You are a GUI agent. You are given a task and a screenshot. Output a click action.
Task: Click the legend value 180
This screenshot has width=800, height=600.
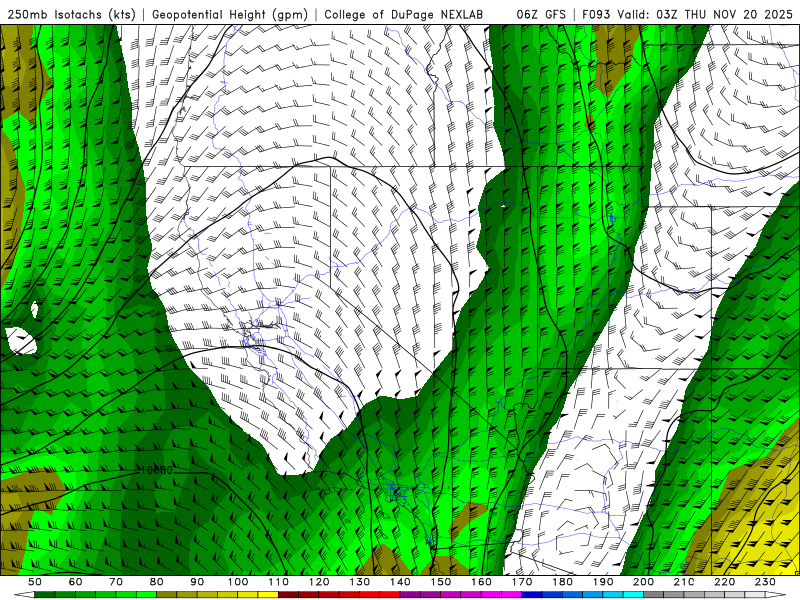click(x=562, y=582)
